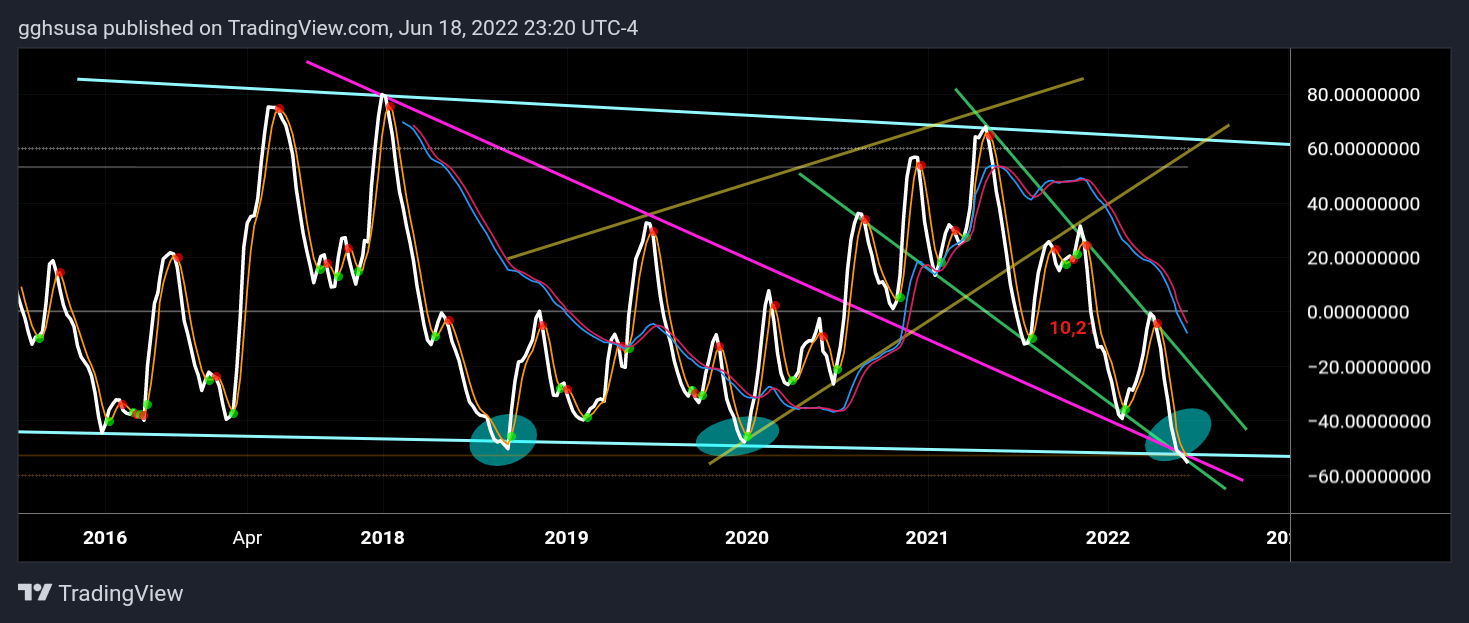
Task: Click the 2021 time axis label
Action: pyautogui.click(x=928, y=538)
